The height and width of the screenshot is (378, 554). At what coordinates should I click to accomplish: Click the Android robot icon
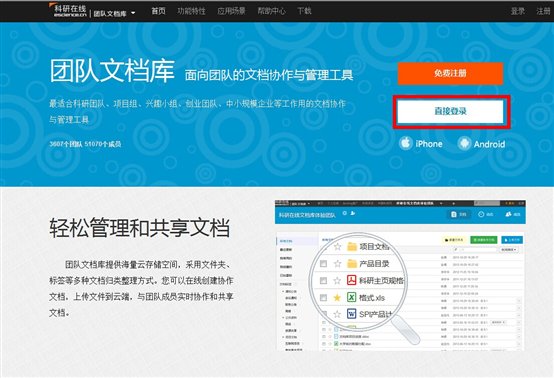pyautogui.click(x=464, y=143)
